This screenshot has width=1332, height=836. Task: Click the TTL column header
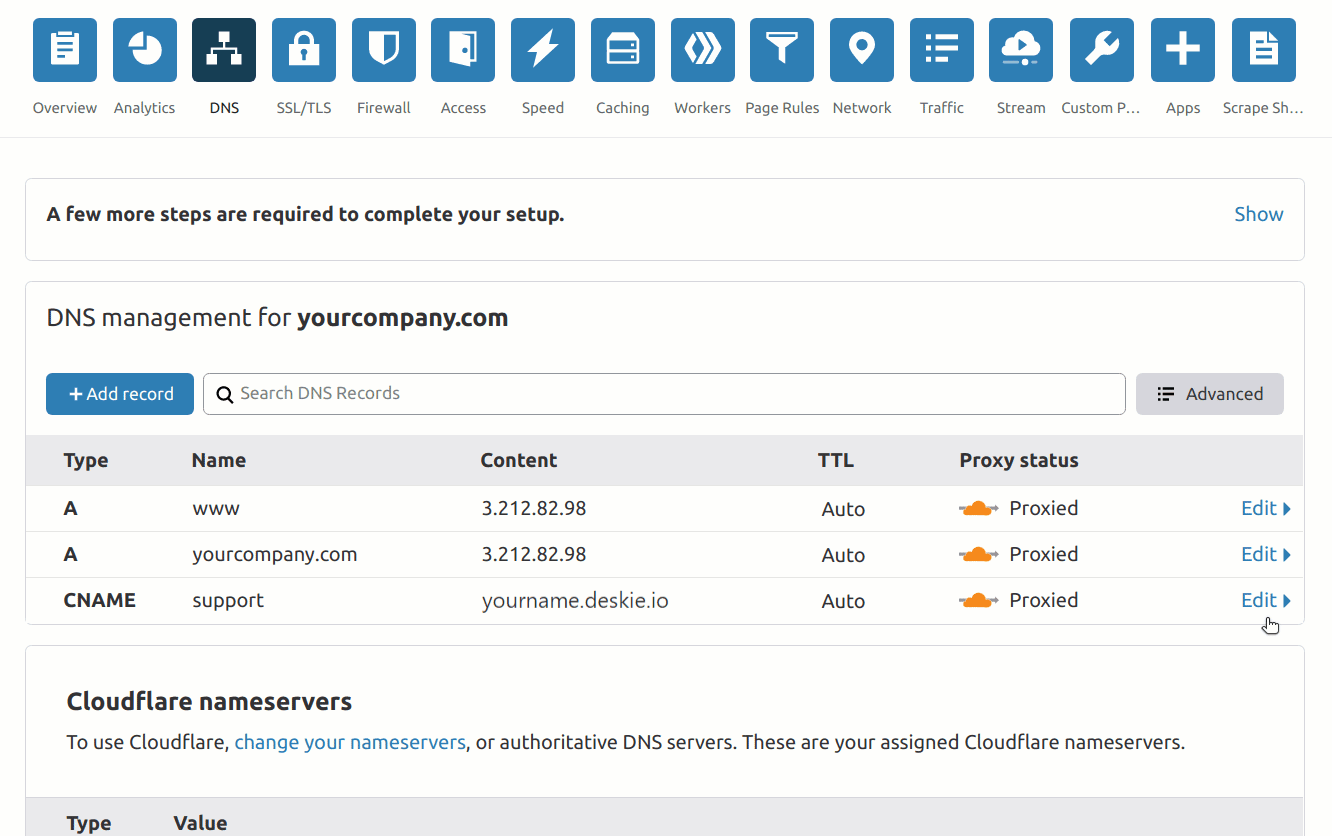pyautogui.click(x=836, y=461)
